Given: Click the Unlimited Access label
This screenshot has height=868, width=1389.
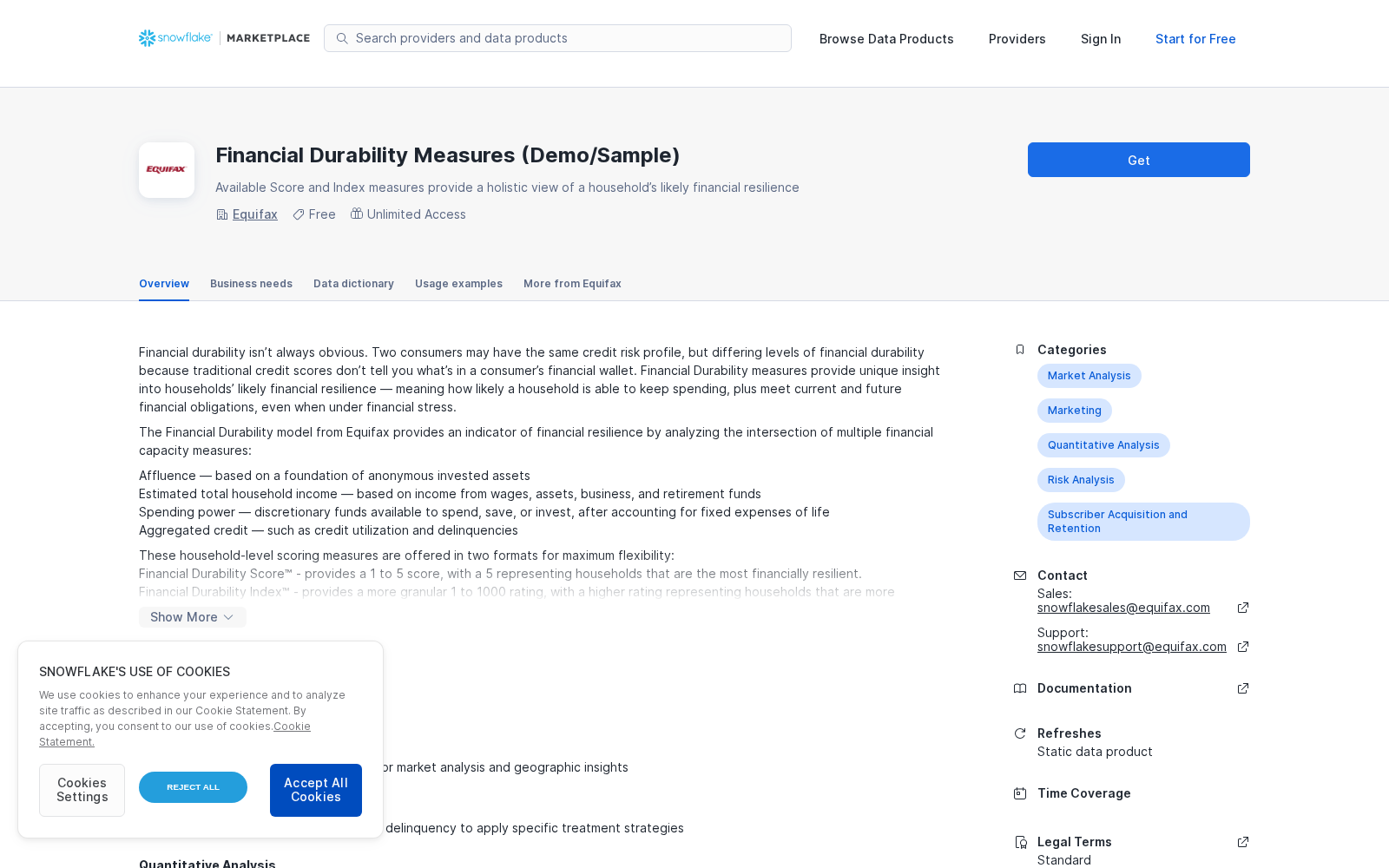Looking at the screenshot, I should (417, 214).
